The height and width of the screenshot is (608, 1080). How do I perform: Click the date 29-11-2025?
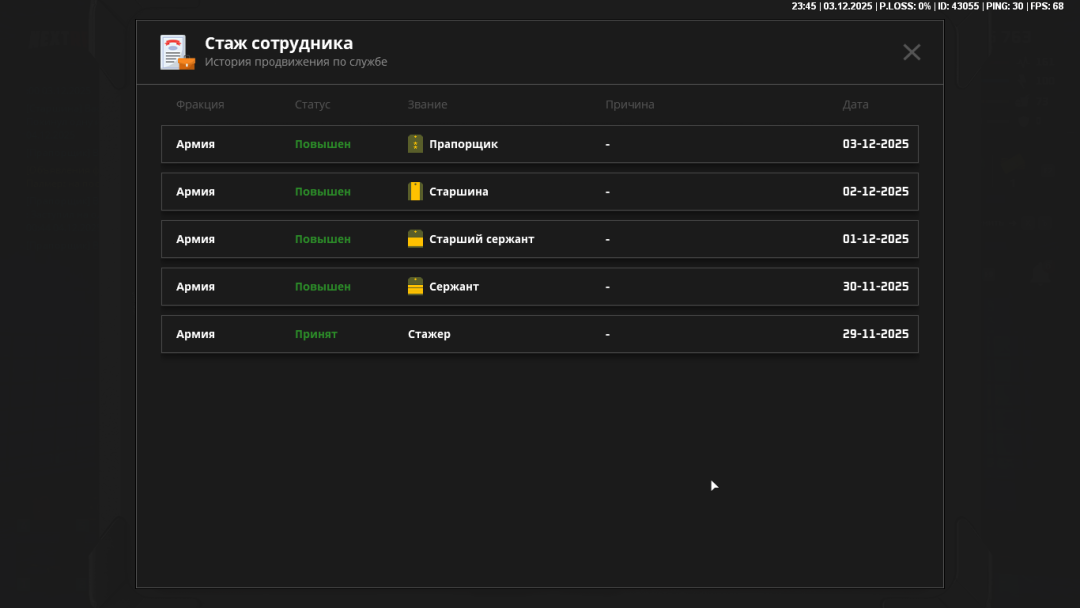875,334
